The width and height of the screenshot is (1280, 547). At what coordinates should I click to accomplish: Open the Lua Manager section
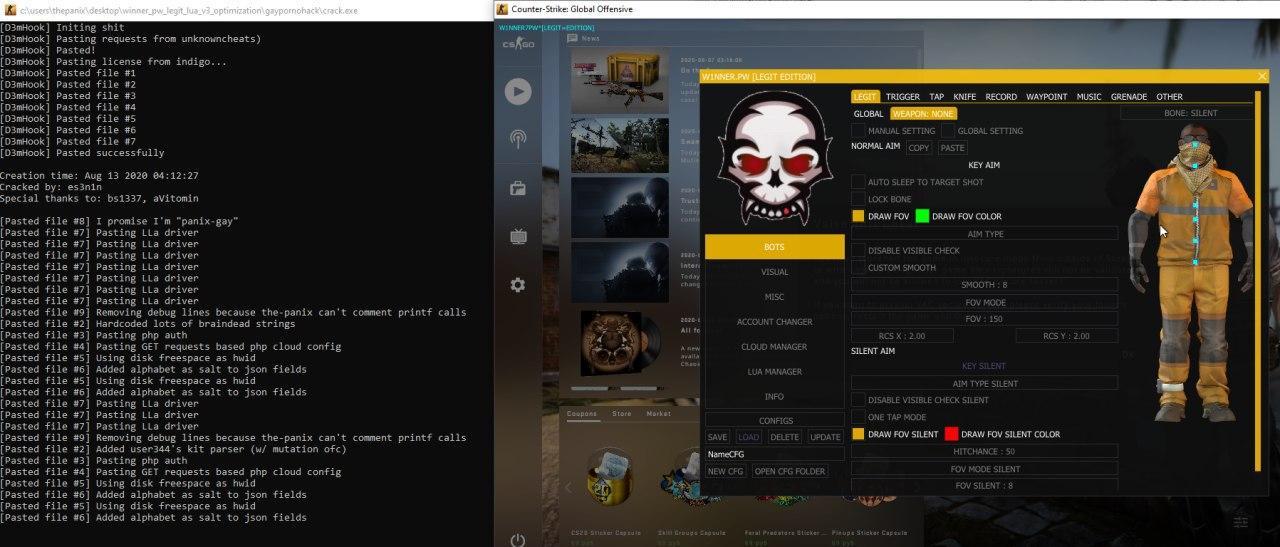775,372
